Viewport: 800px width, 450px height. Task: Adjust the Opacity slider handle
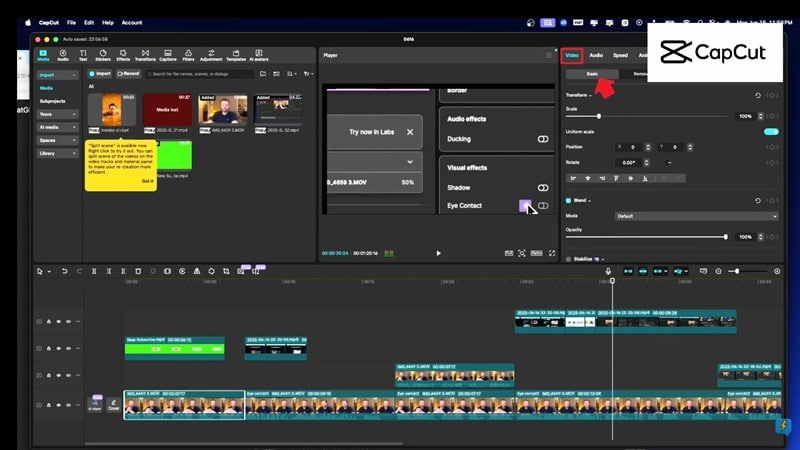point(726,237)
